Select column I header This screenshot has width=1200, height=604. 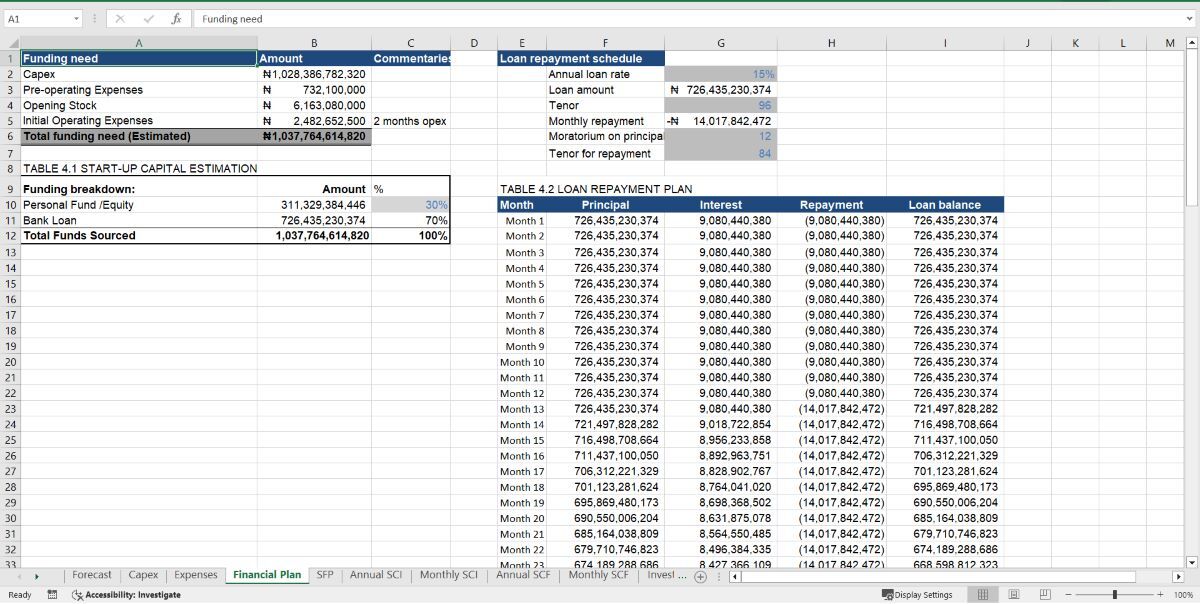(946, 43)
